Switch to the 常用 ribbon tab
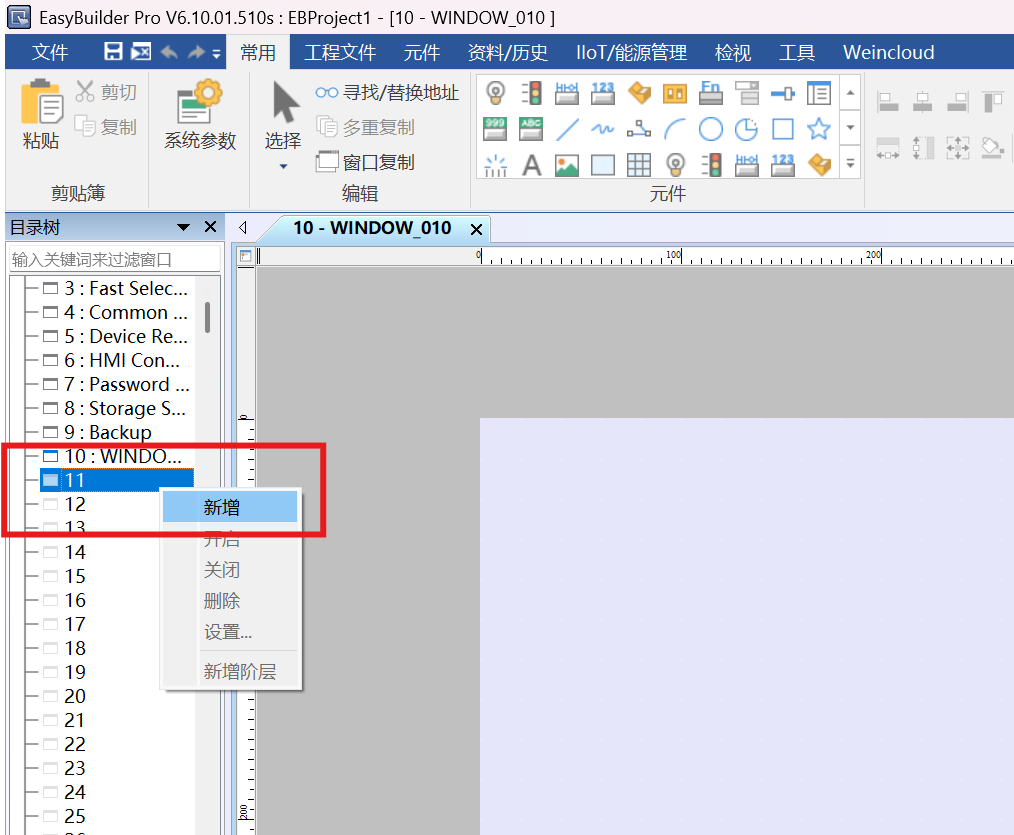 click(x=258, y=52)
